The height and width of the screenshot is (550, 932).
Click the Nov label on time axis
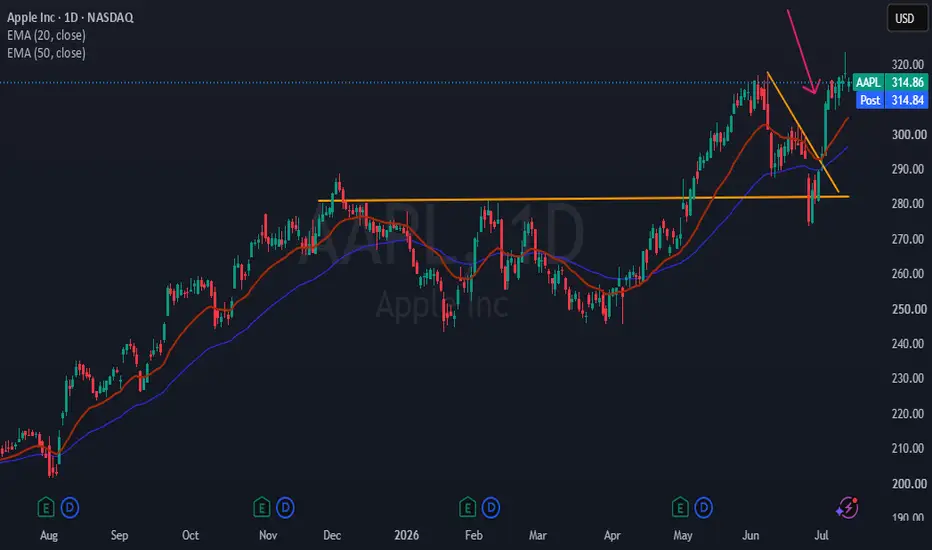pos(268,535)
